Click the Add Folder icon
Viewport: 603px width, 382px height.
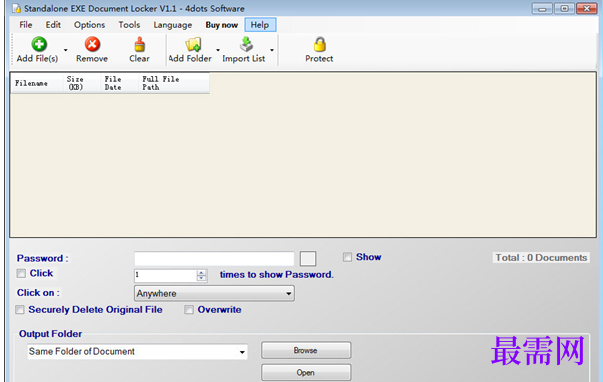pyautogui.click(x=193, y=44)
